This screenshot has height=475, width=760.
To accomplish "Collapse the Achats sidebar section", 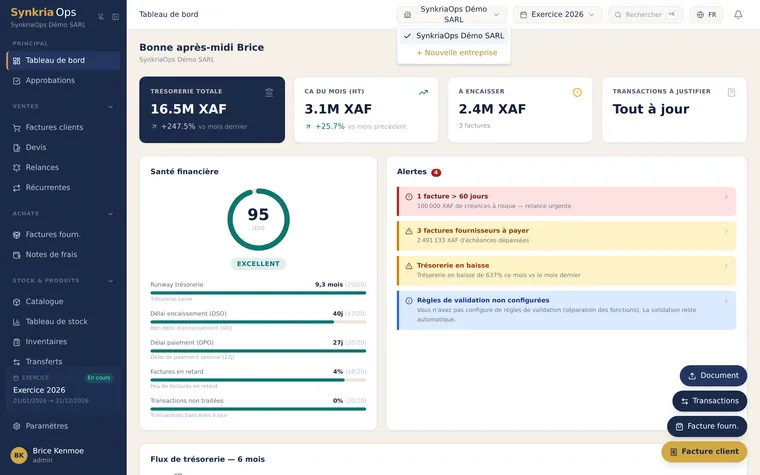I will [x=111, y=214].
